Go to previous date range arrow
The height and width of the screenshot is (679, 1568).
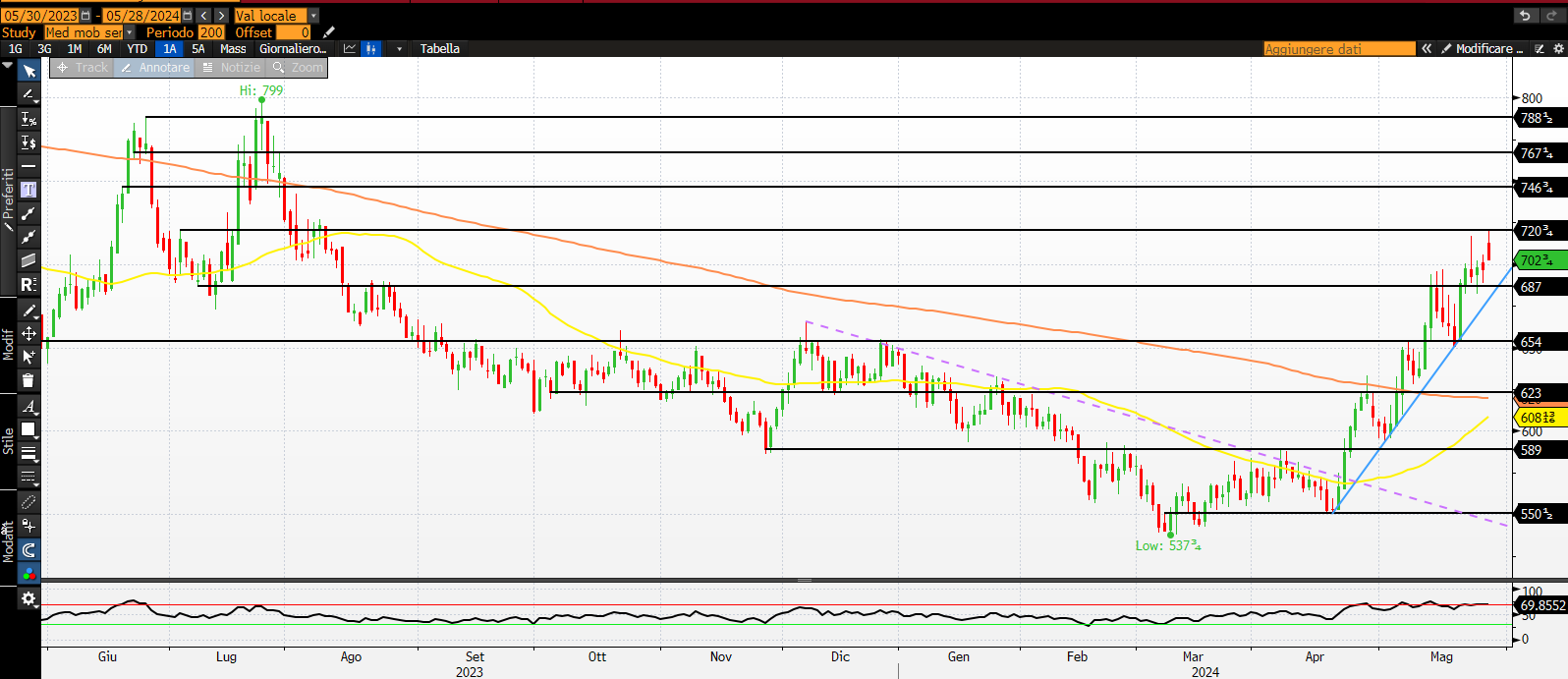click(203, 16)
